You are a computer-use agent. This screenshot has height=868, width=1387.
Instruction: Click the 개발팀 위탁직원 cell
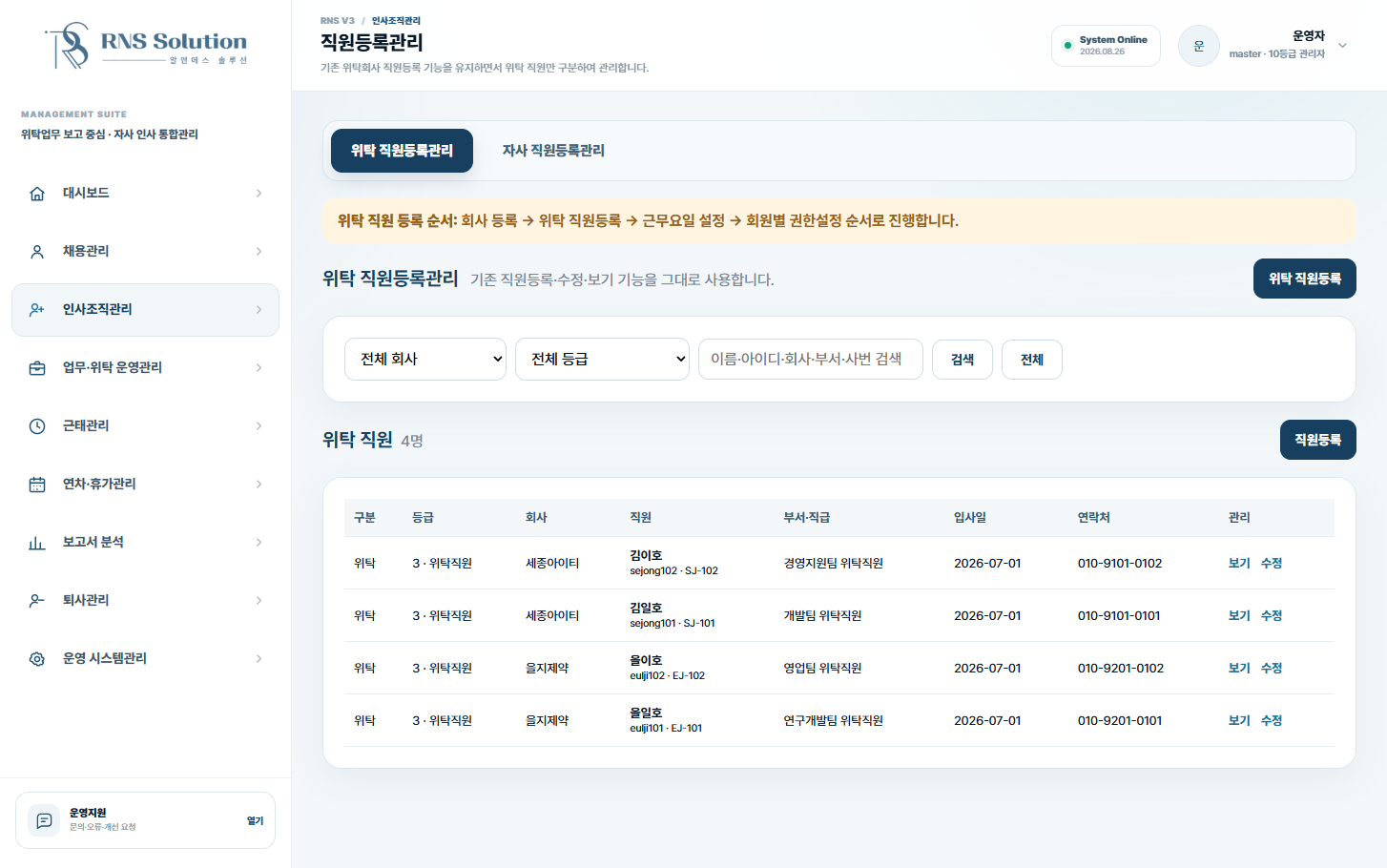click(x=822, y=616)
